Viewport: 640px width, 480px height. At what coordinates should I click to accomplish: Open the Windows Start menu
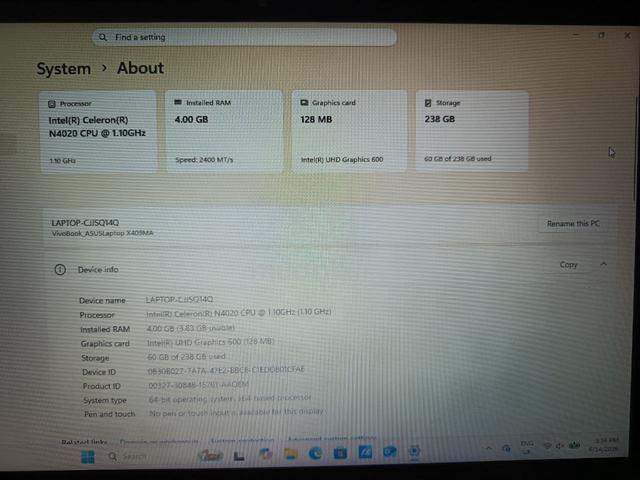click(87, 456)
